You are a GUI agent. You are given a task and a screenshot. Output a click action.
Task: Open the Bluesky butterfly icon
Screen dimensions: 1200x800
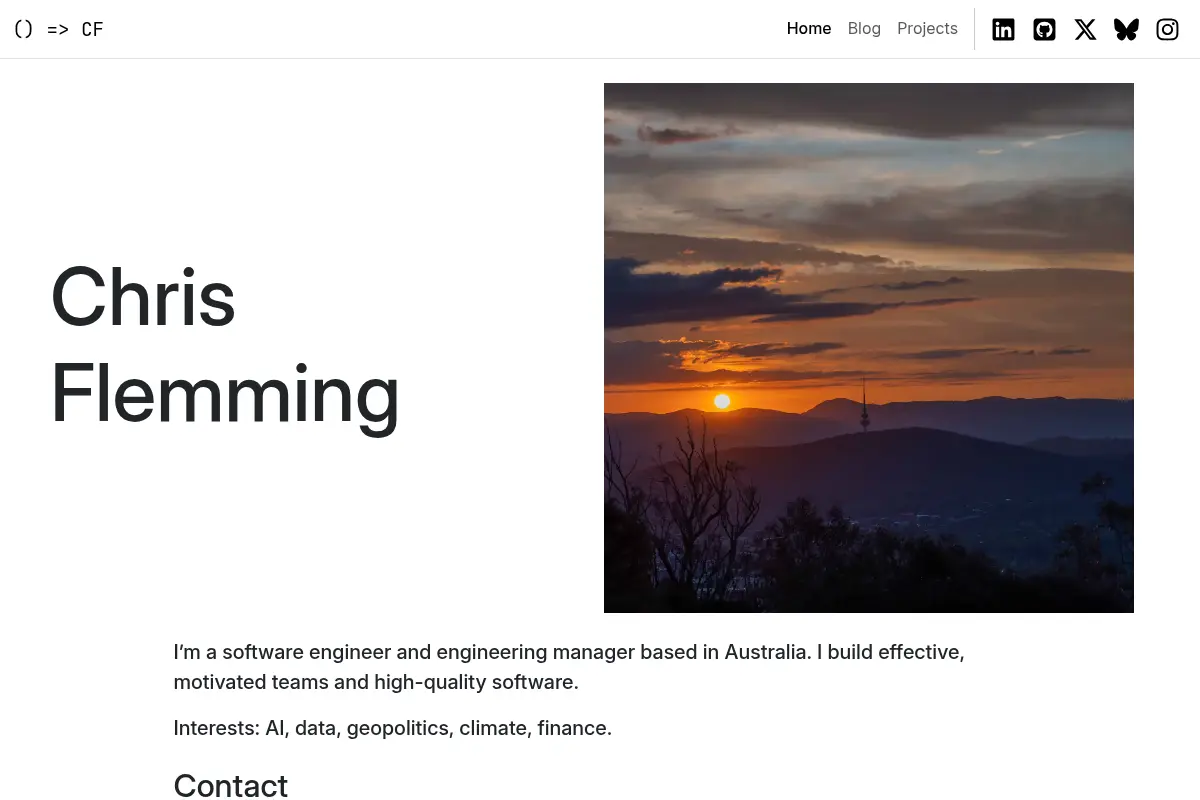(x=1126, y=29)
